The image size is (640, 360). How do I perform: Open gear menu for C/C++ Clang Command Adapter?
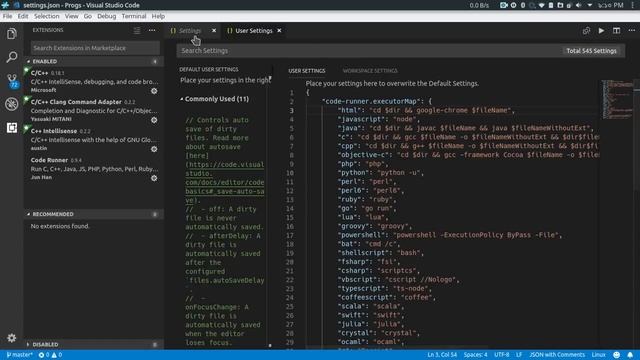point(154,120)
